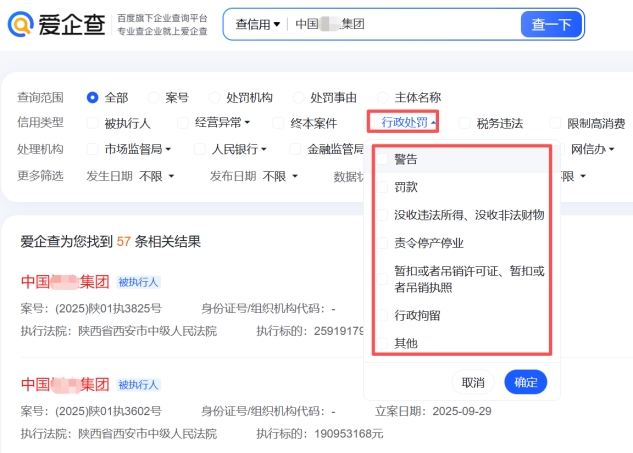Open the 查信用 search type dropdown
The height and width of the screenshot is (453, 633).
tap(257, 24)
